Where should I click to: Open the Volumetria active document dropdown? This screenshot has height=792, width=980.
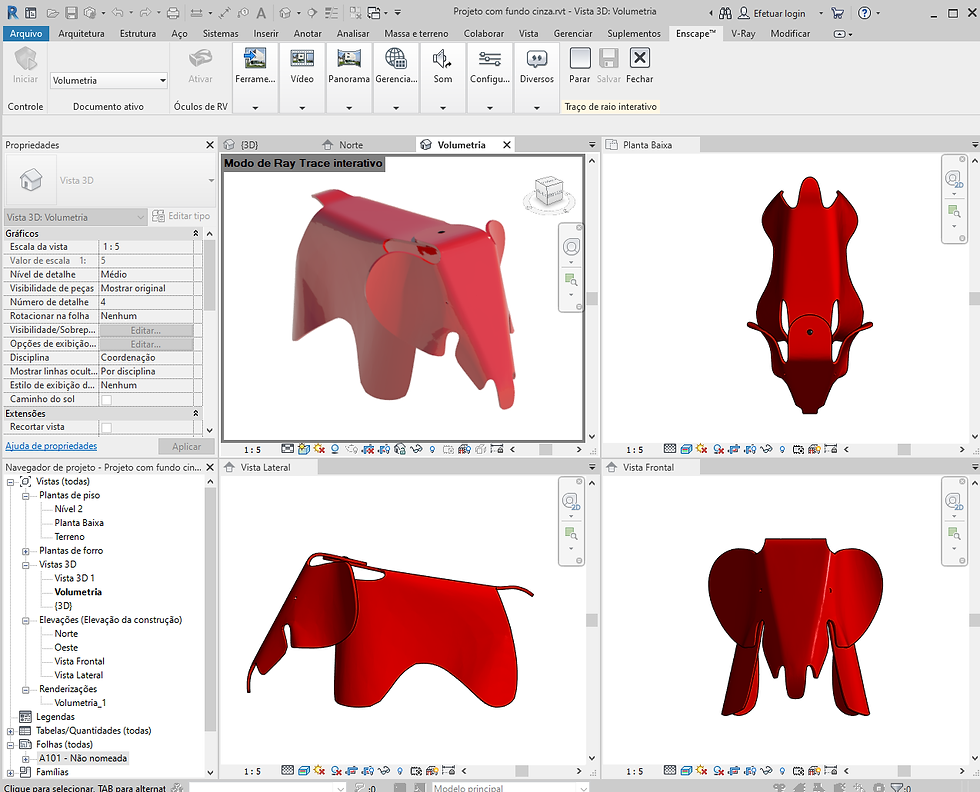[x=162, y=80]
